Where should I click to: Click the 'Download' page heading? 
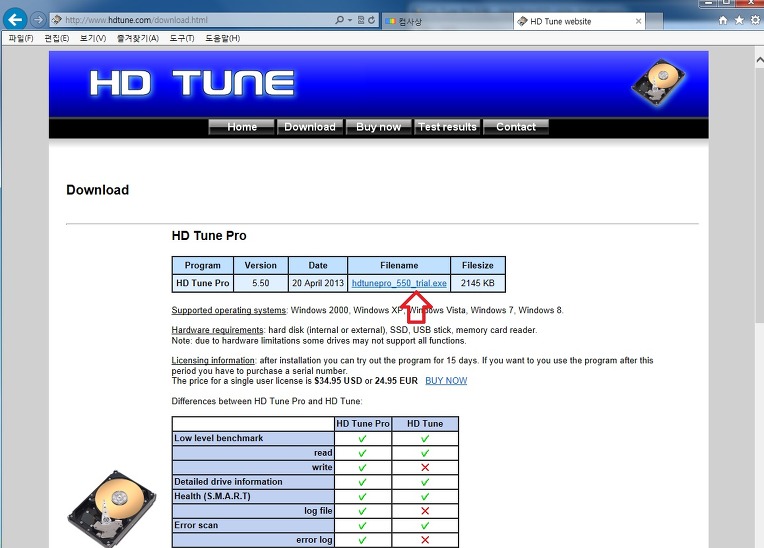click(x=97, y=189)
